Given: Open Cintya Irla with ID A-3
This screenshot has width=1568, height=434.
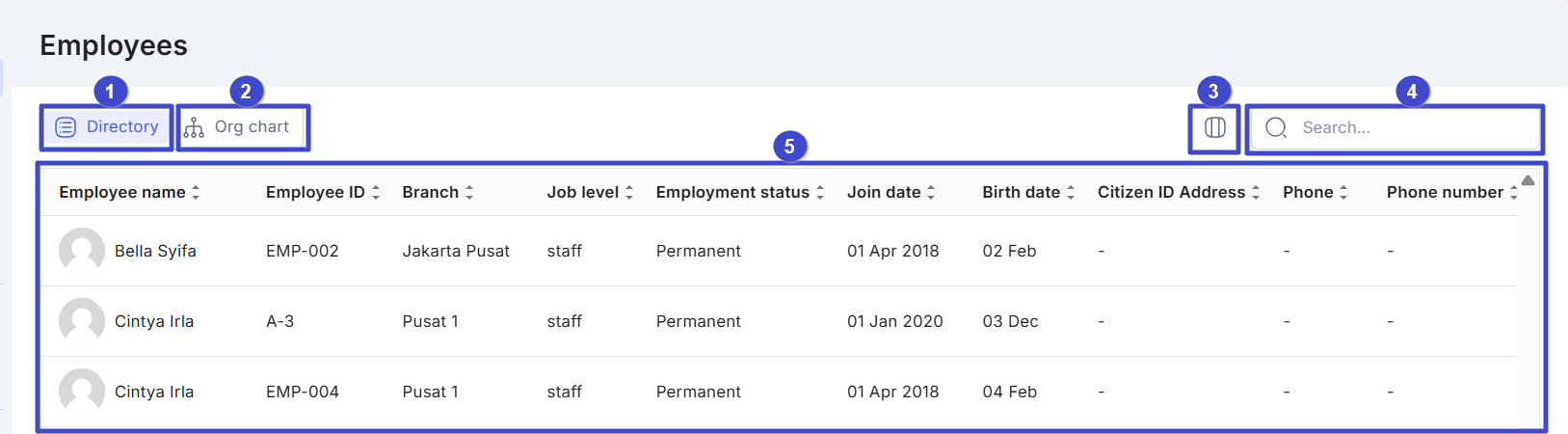Looking at the screenshot, I should 154,321.
